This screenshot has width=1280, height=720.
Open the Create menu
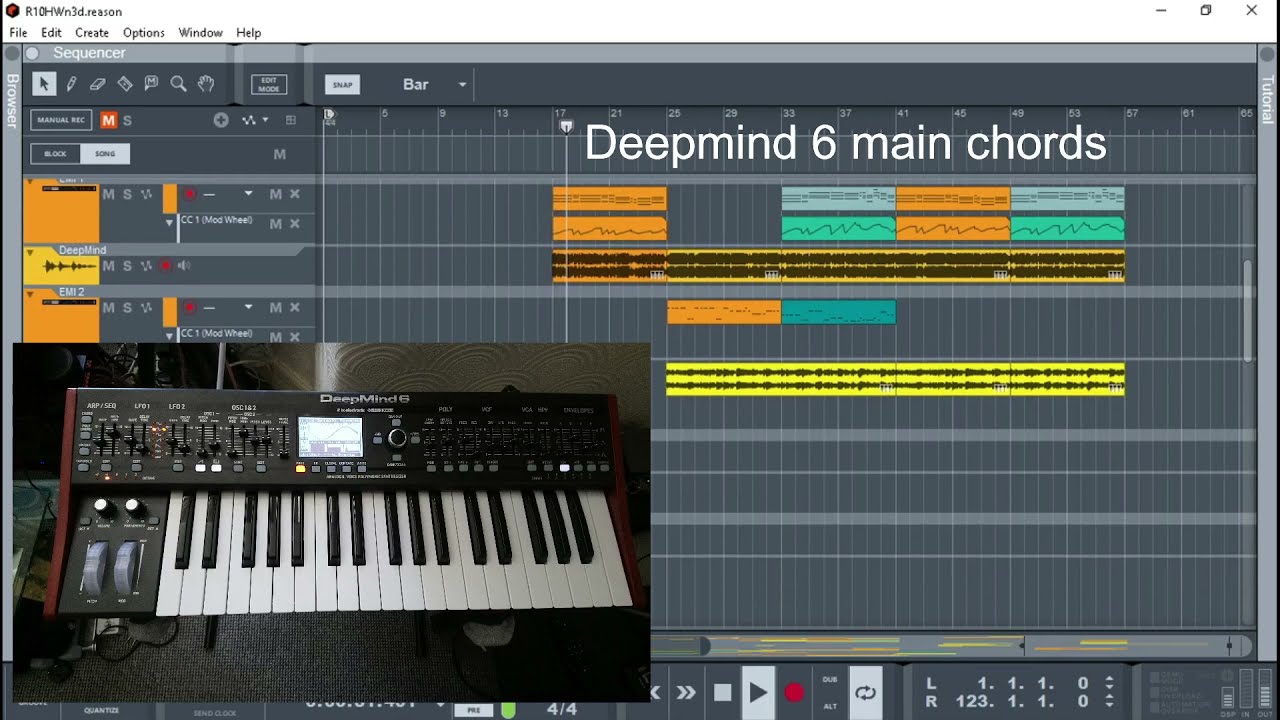pos(92,33)
